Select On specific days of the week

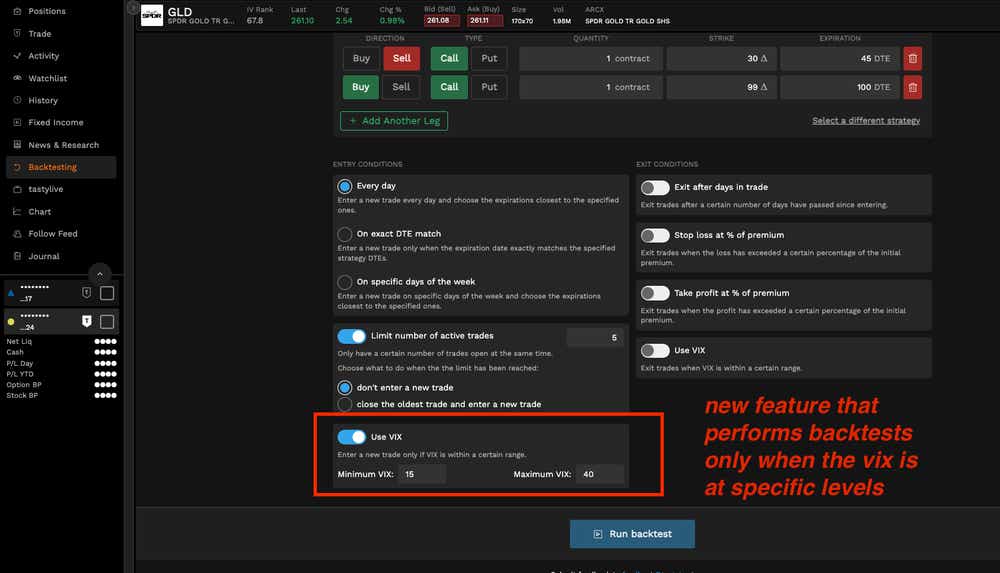point(344,282)
